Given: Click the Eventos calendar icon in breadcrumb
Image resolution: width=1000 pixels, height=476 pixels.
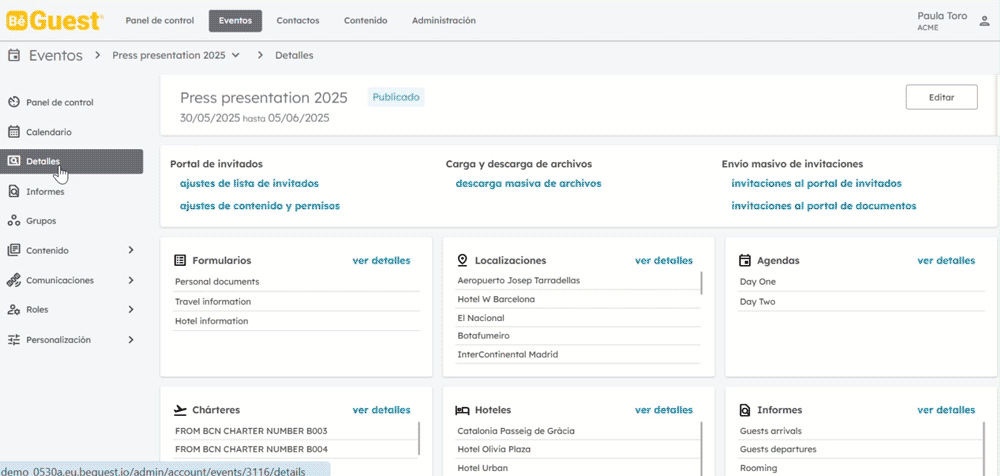Looking at the screenshot, I should point(13,56).
